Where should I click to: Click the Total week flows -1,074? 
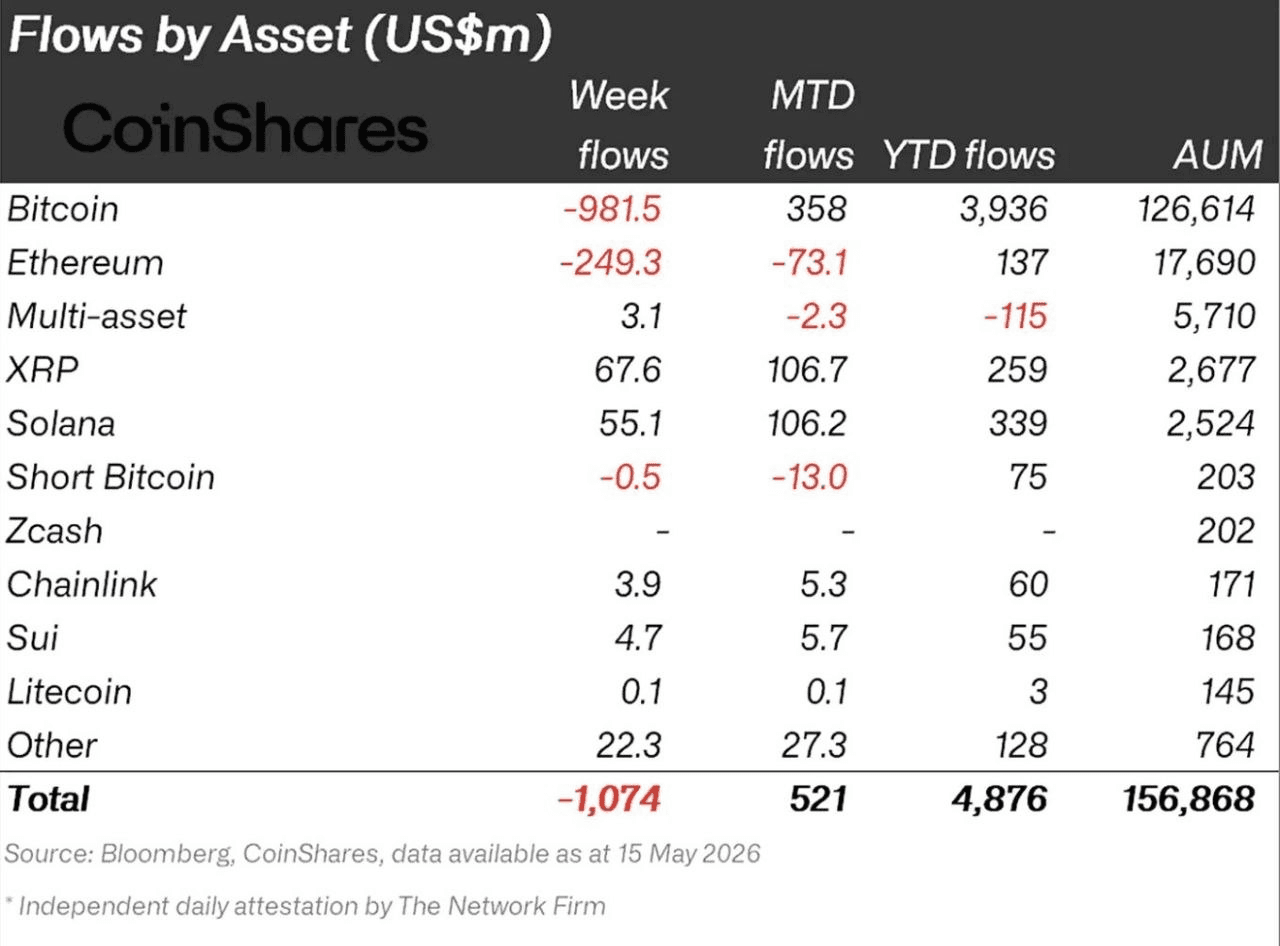tap(610, 799)
